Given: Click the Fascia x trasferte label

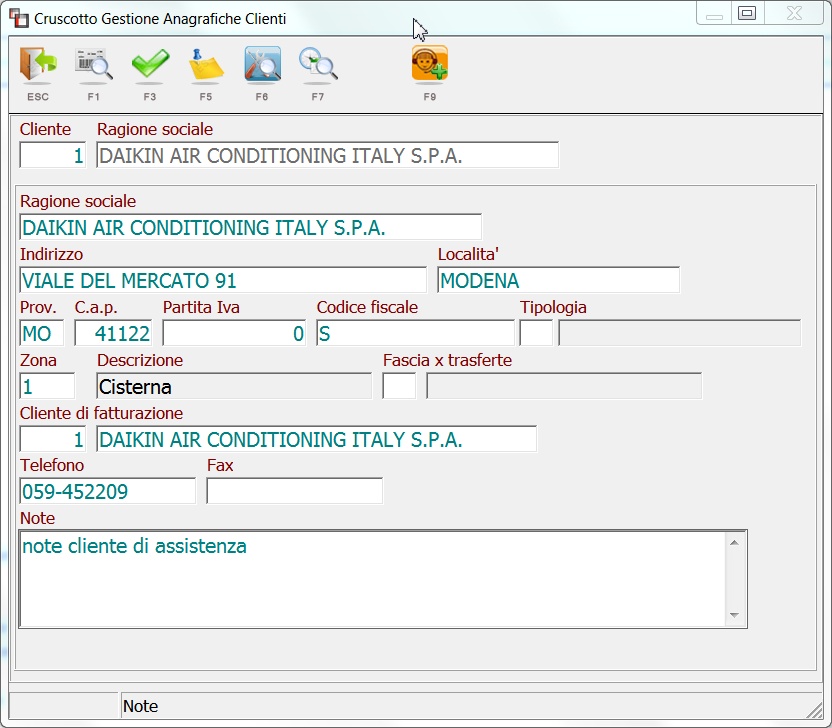Looking at the screenshot, I should (447, 360).
